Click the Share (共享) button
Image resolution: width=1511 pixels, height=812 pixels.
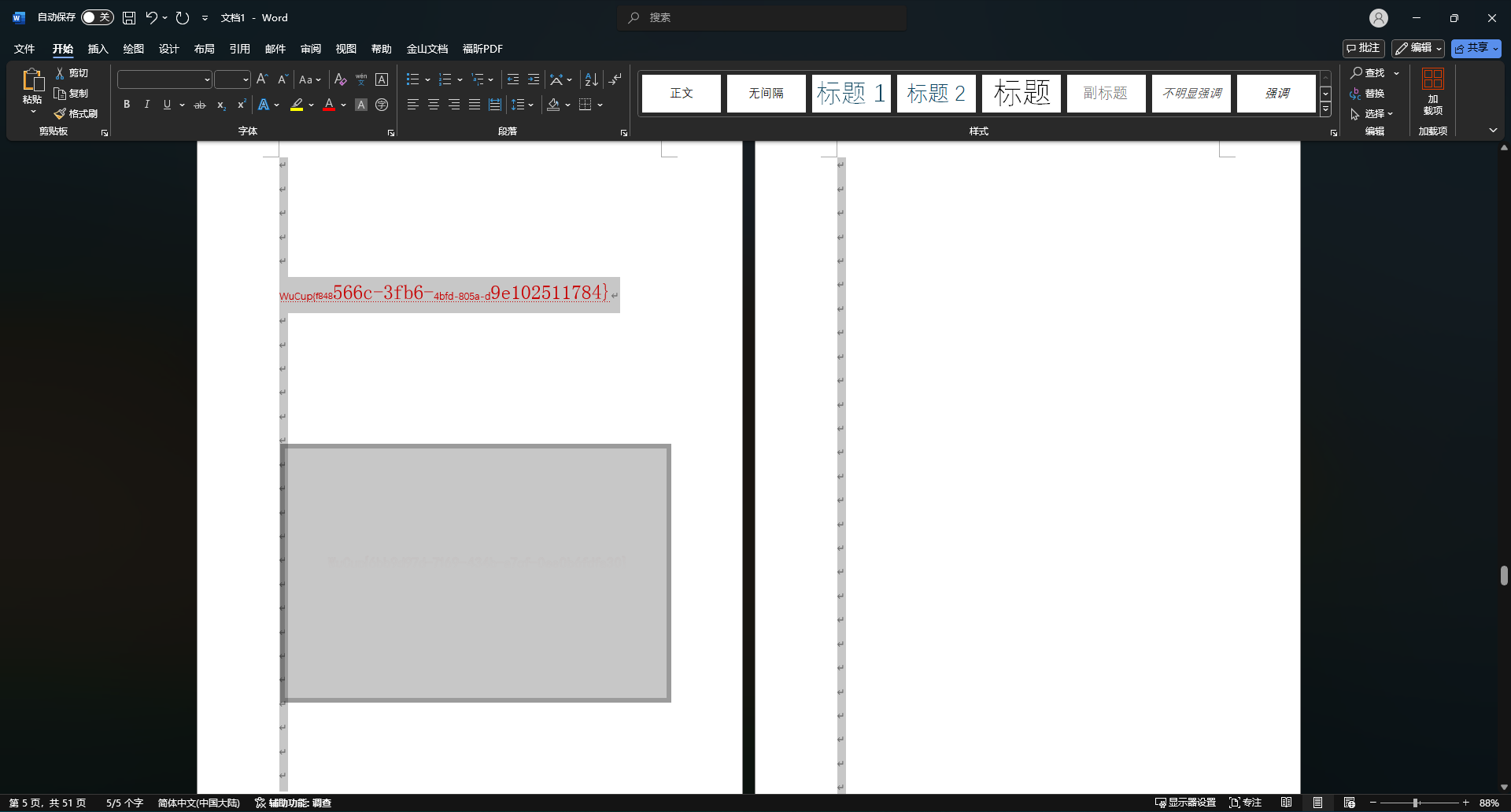[x=1476, y=48]
